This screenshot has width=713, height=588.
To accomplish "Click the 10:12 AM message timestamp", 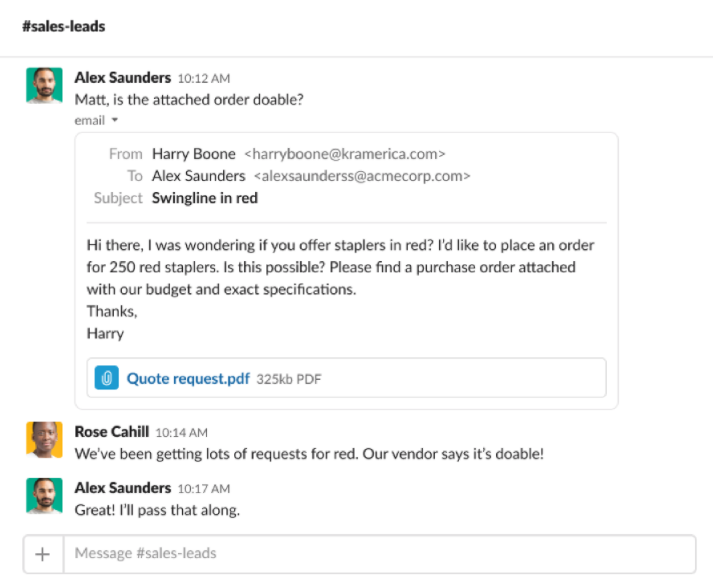I will click(203, 78).
